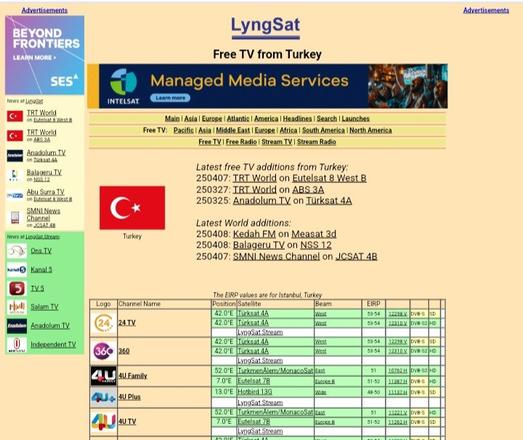The width and height of the screenshot is (523, 440).
Task: Select North America in Free TV row
Action: click(371, 130)
